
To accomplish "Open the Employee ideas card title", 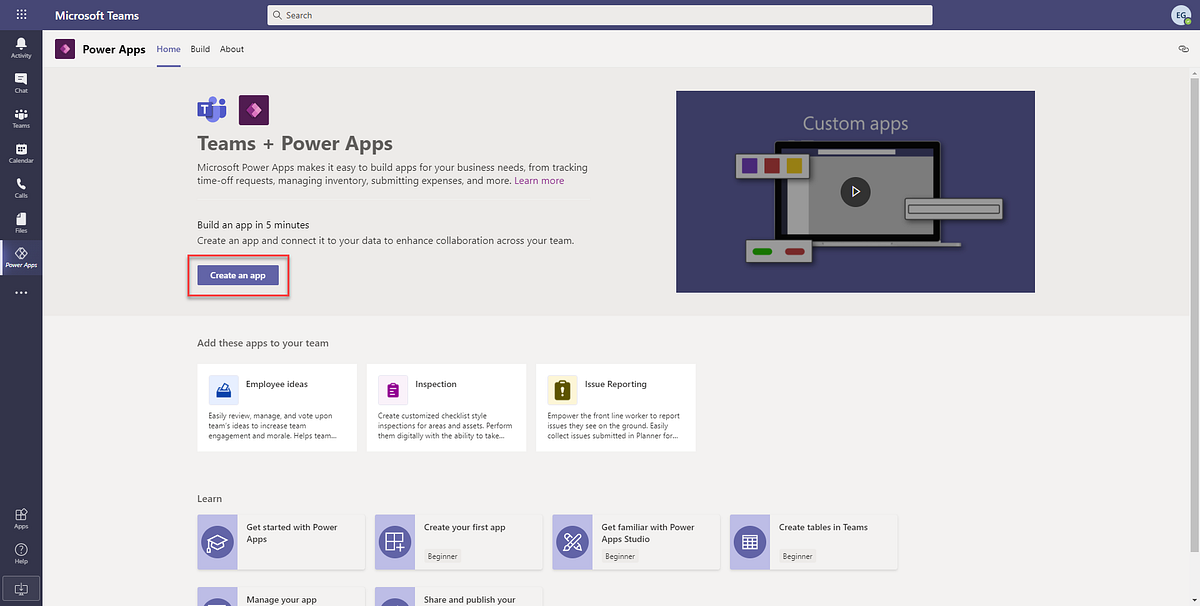I will point(277,384).
